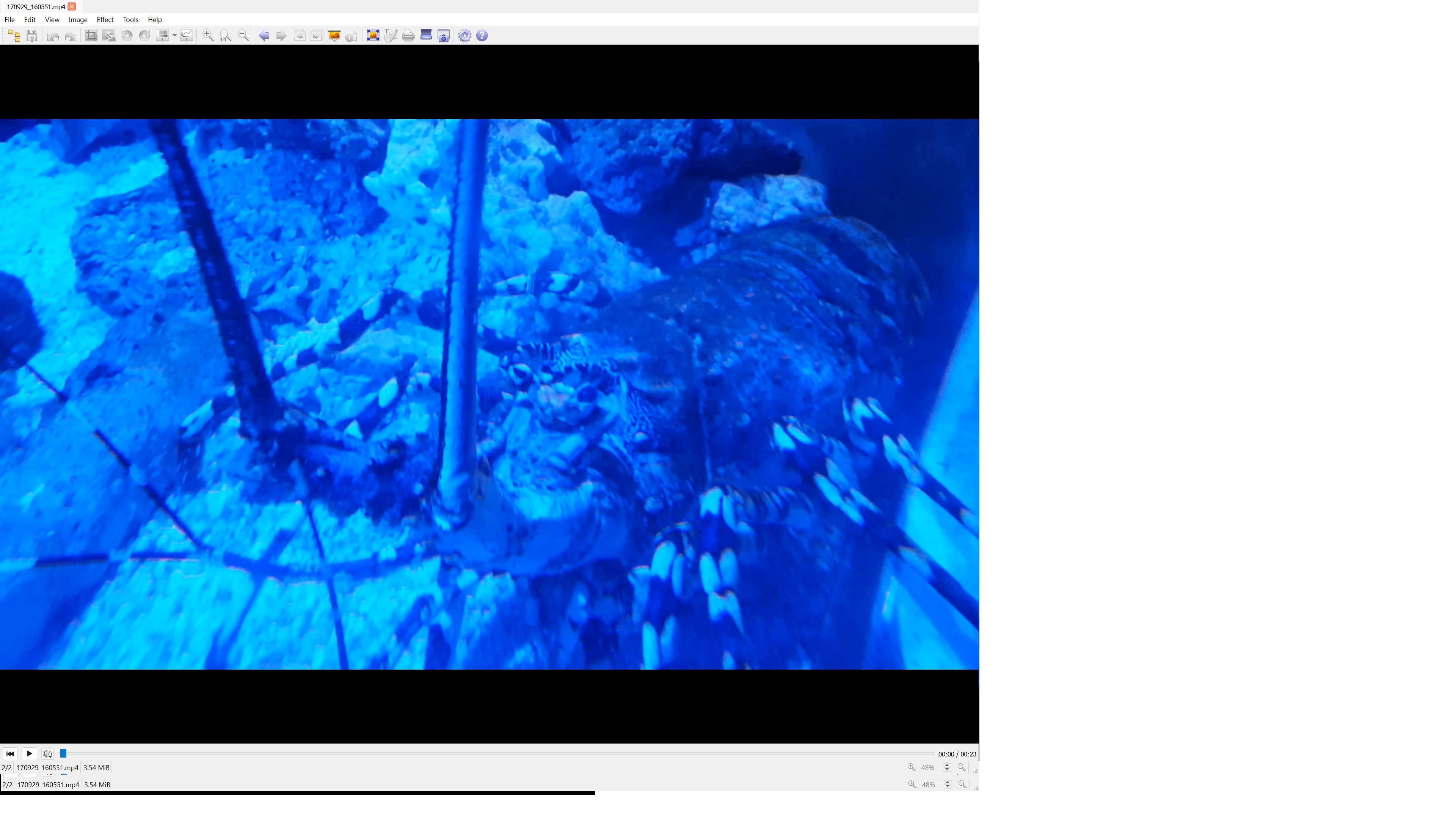Play the video

point(30,753)
